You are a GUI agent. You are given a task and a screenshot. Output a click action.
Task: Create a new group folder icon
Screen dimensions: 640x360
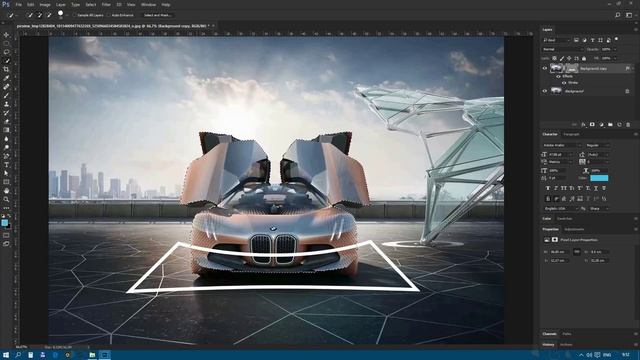click(x=610, y=124)
